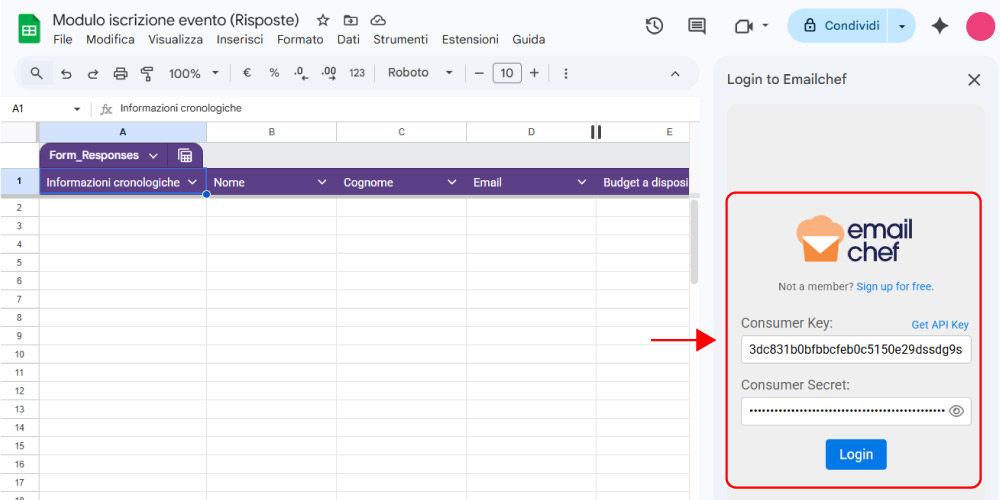1000x500 pixels.
Task: Collapse the toolbar with chevron arrow
Action: click(675, 73)
